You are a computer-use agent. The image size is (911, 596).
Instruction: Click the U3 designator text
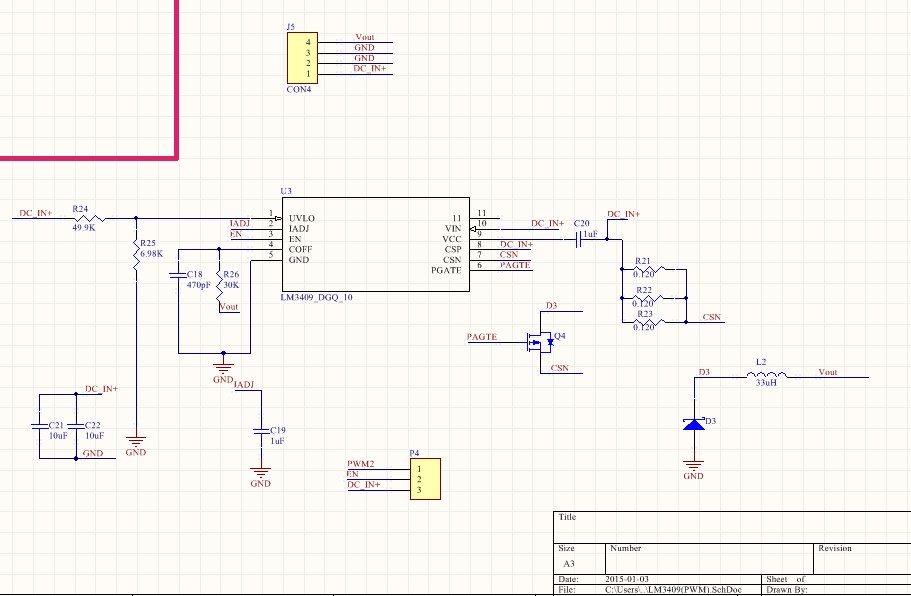[286, 191]
